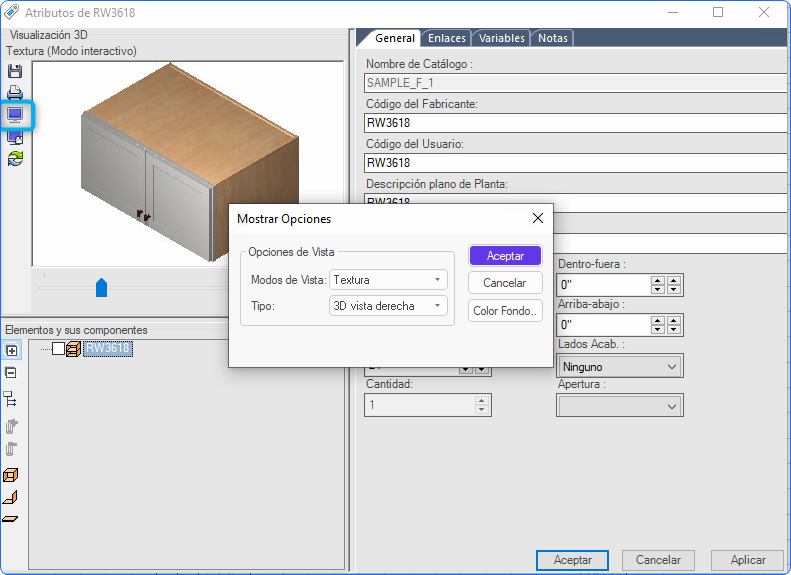Minimize the Atributos de RW3618 window

(672, 12)
